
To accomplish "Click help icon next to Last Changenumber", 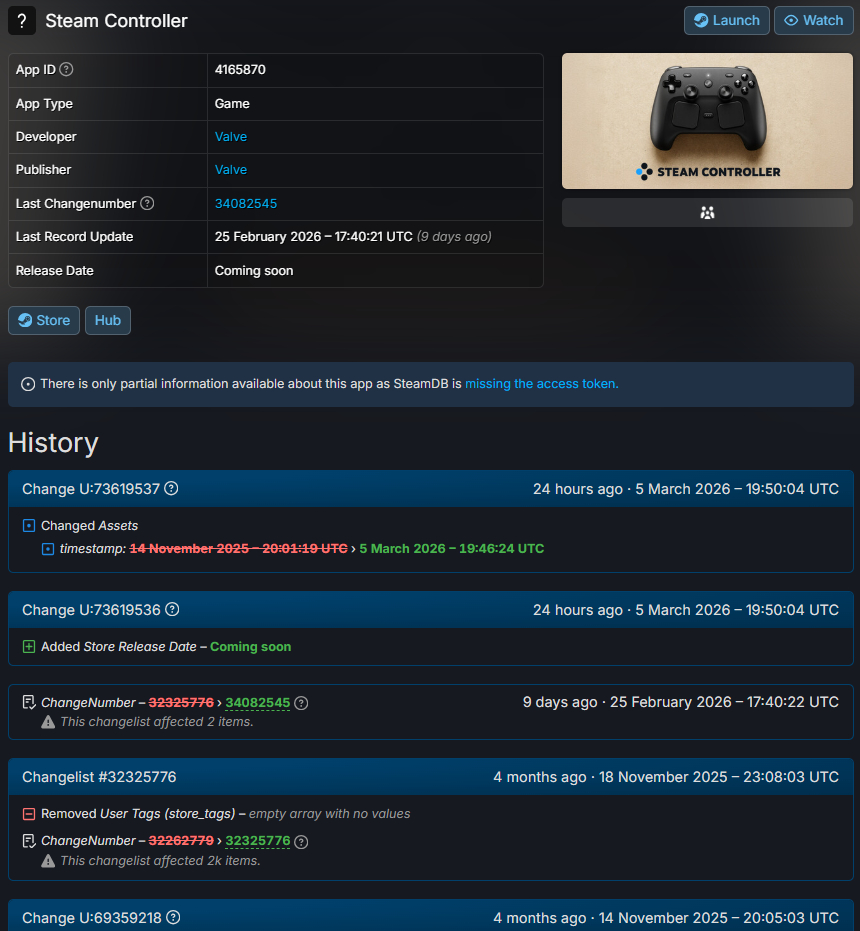I will tap(147, 204).
